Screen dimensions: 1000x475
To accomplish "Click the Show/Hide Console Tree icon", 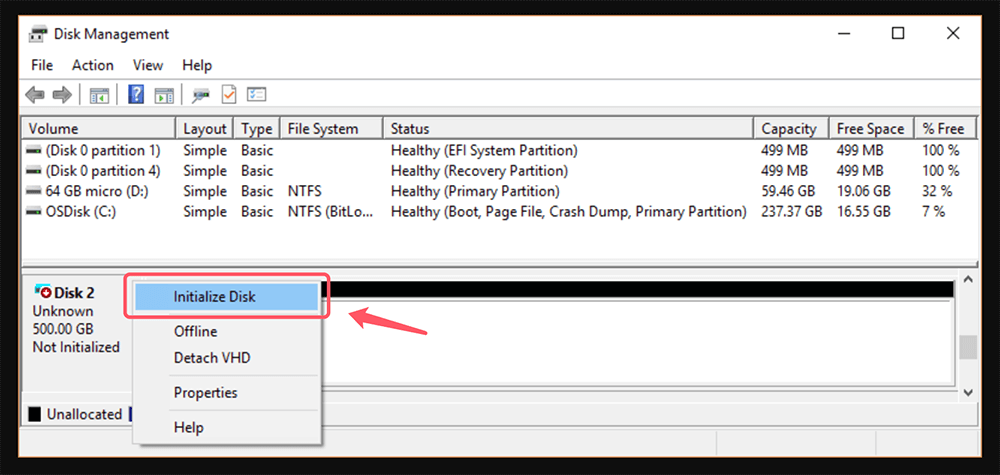I will click(100, 95).
